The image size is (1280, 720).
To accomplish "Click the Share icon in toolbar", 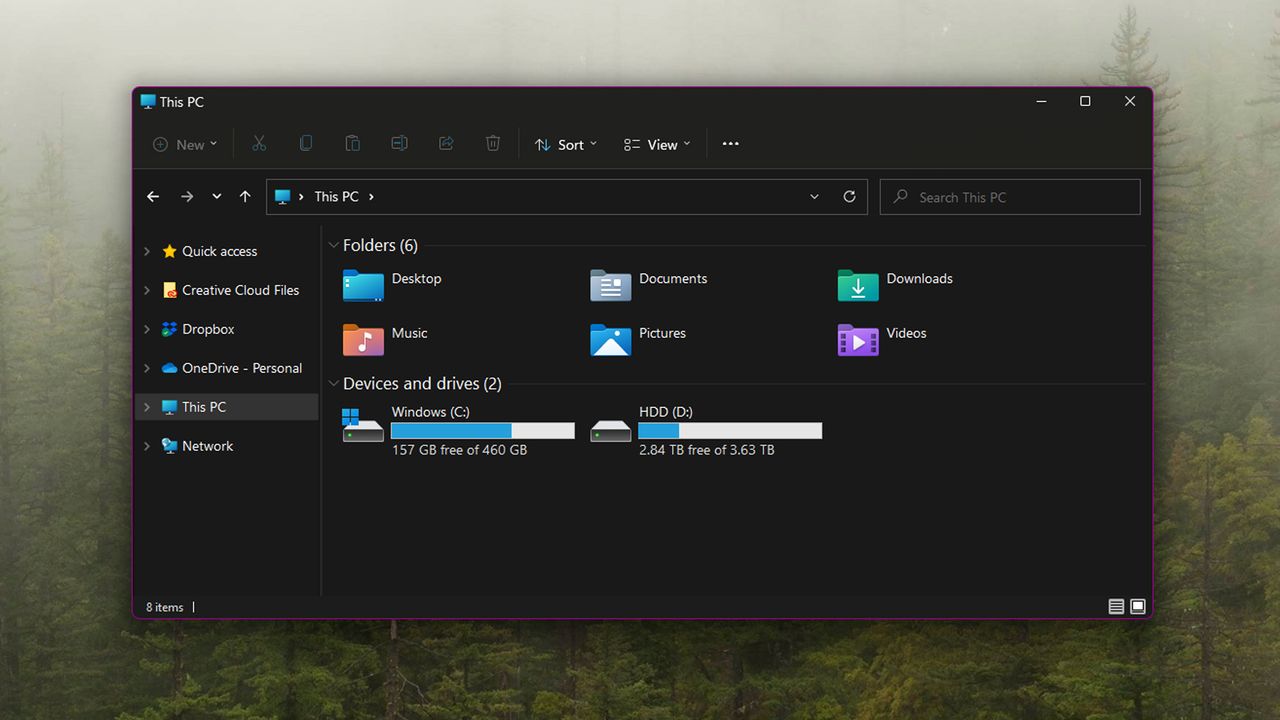I will [446, 144].
